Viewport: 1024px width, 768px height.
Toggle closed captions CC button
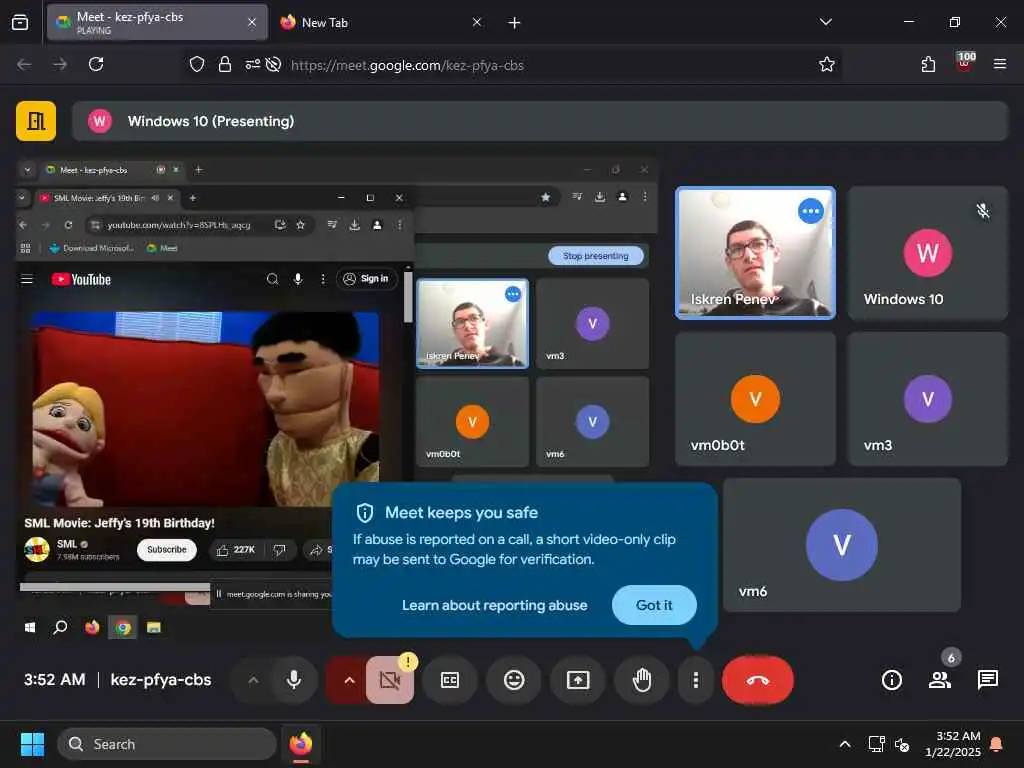coord(450,680)
